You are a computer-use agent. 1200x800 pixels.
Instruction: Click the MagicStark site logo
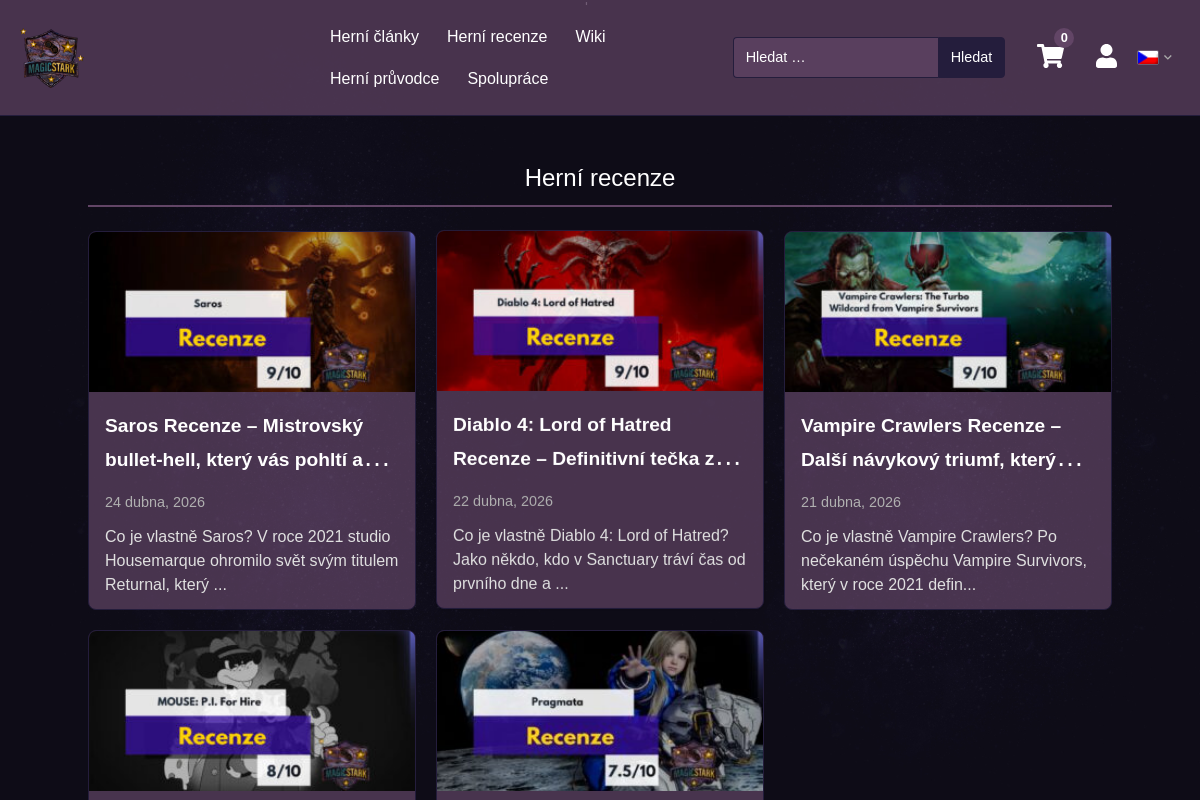pos(52,57)
